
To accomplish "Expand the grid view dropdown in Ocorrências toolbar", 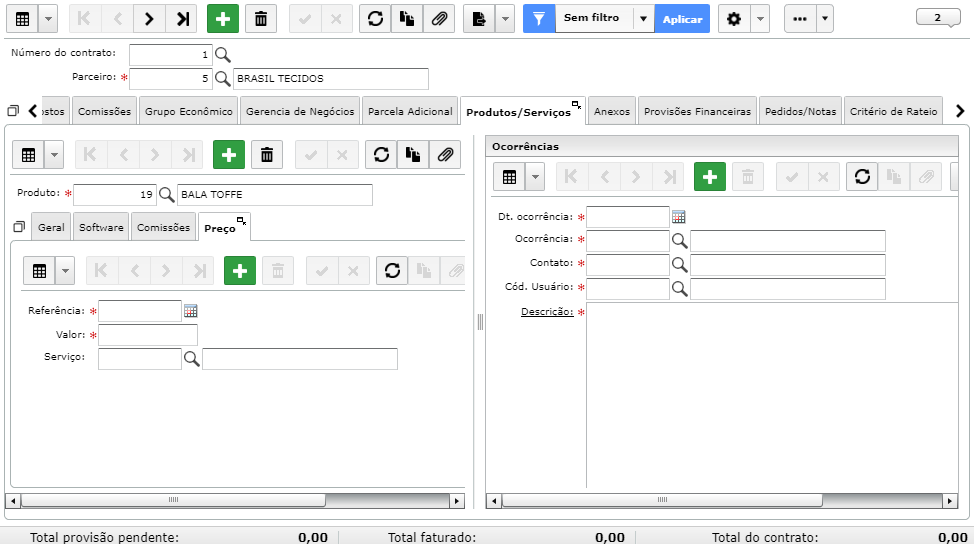I will [535, 177].
